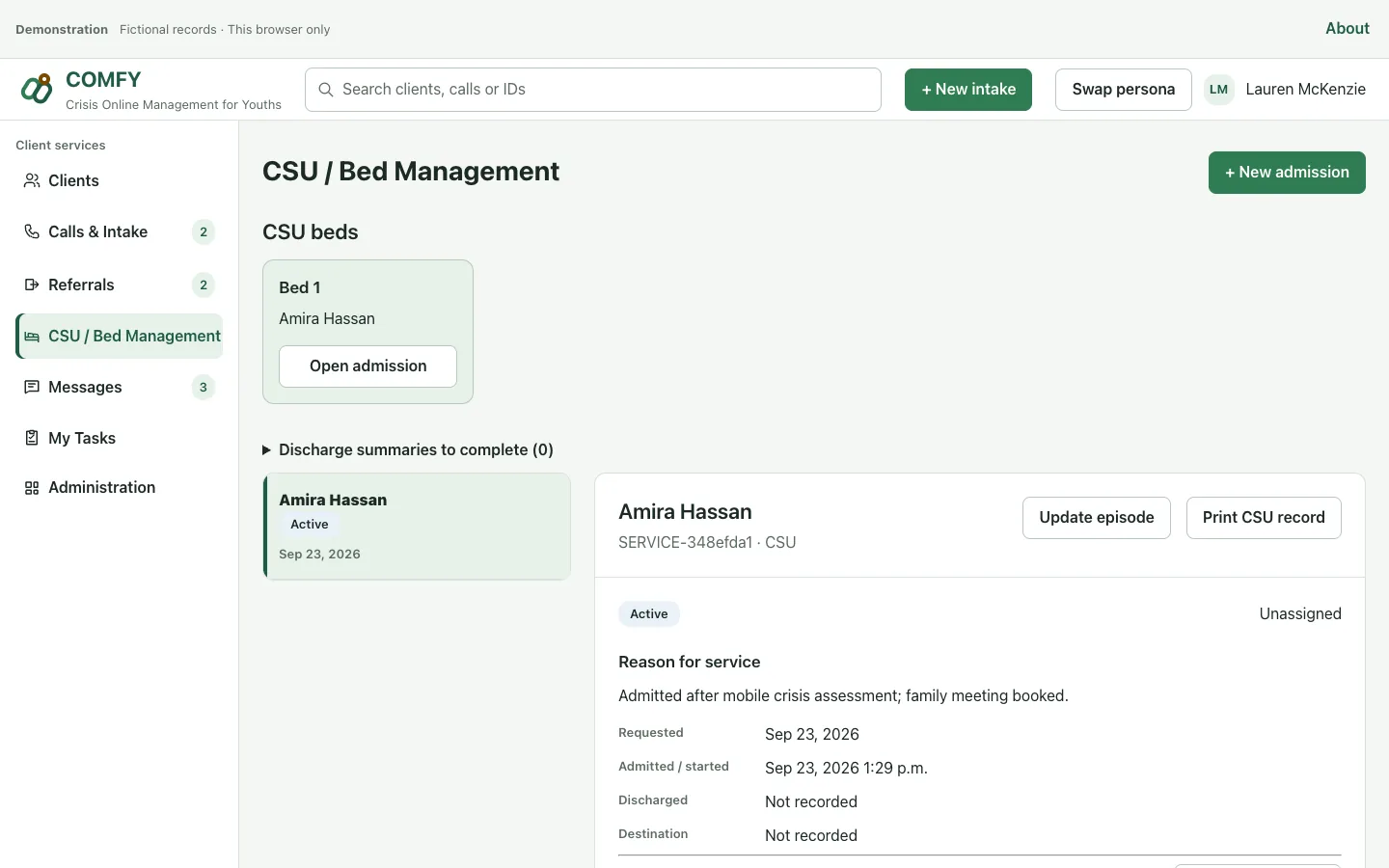Start a New admission
Image resolution: width=1389 pixels, height=868 pixels.
pos(1287,173)
